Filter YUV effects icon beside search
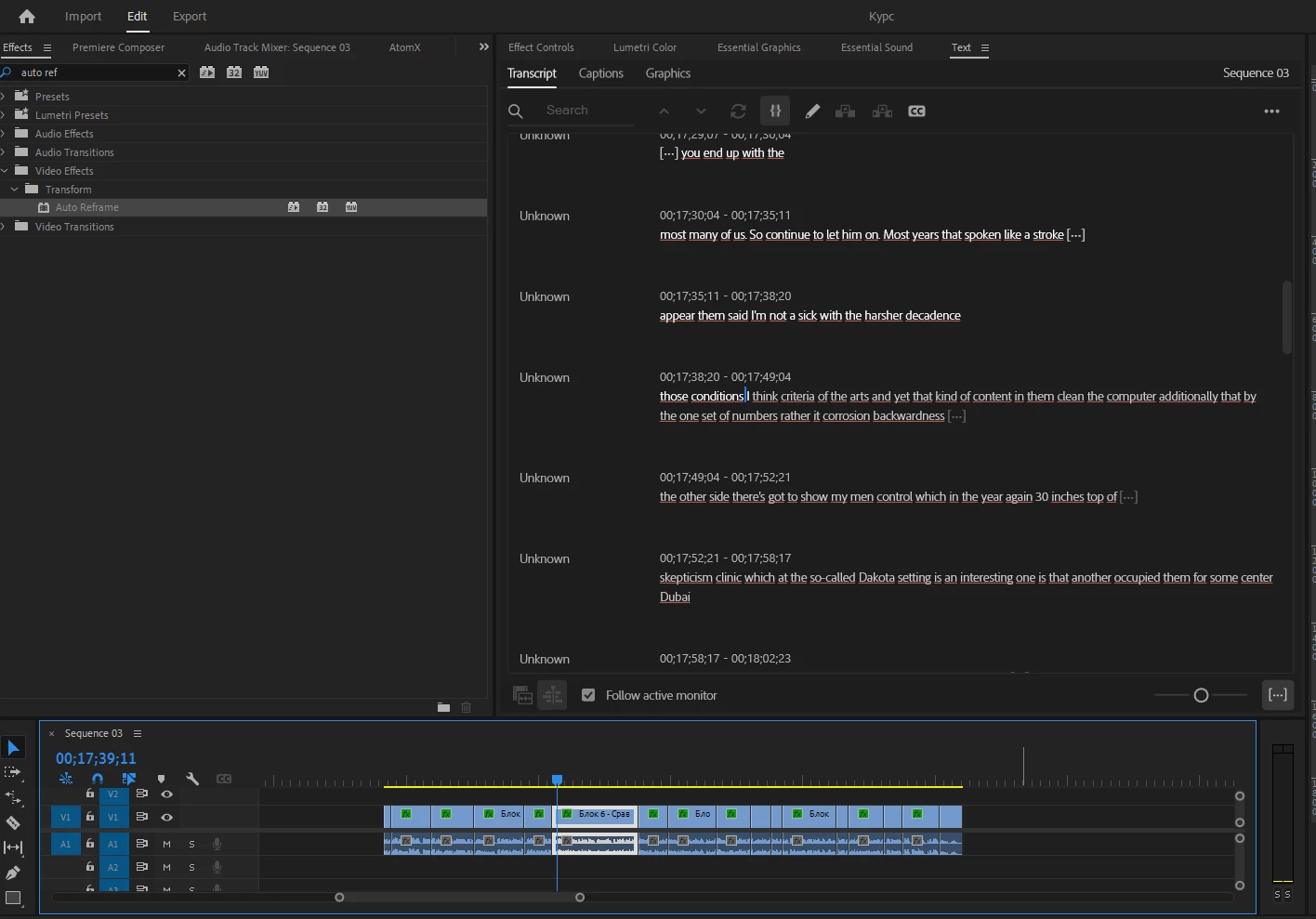This screenshot has height=919, width=1316. [x=261, y=72]
